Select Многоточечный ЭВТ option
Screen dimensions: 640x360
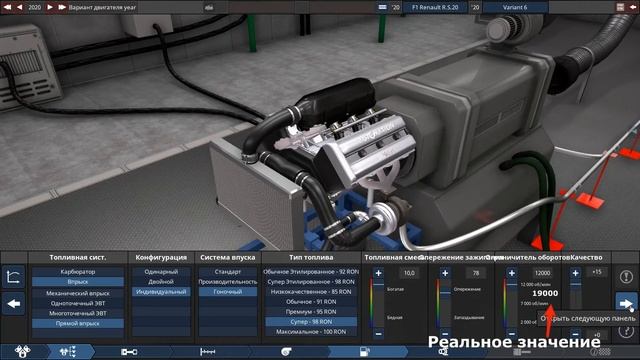78,313
